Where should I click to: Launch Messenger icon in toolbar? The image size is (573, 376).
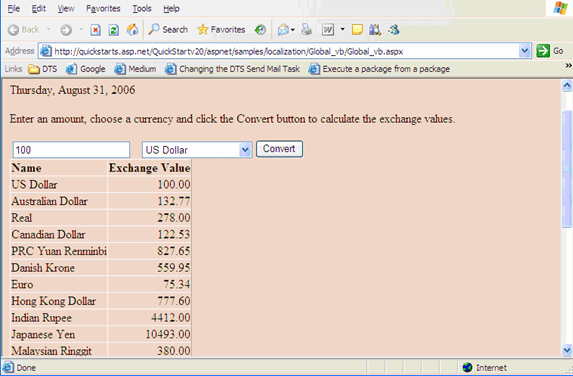(x=394, y=30)
